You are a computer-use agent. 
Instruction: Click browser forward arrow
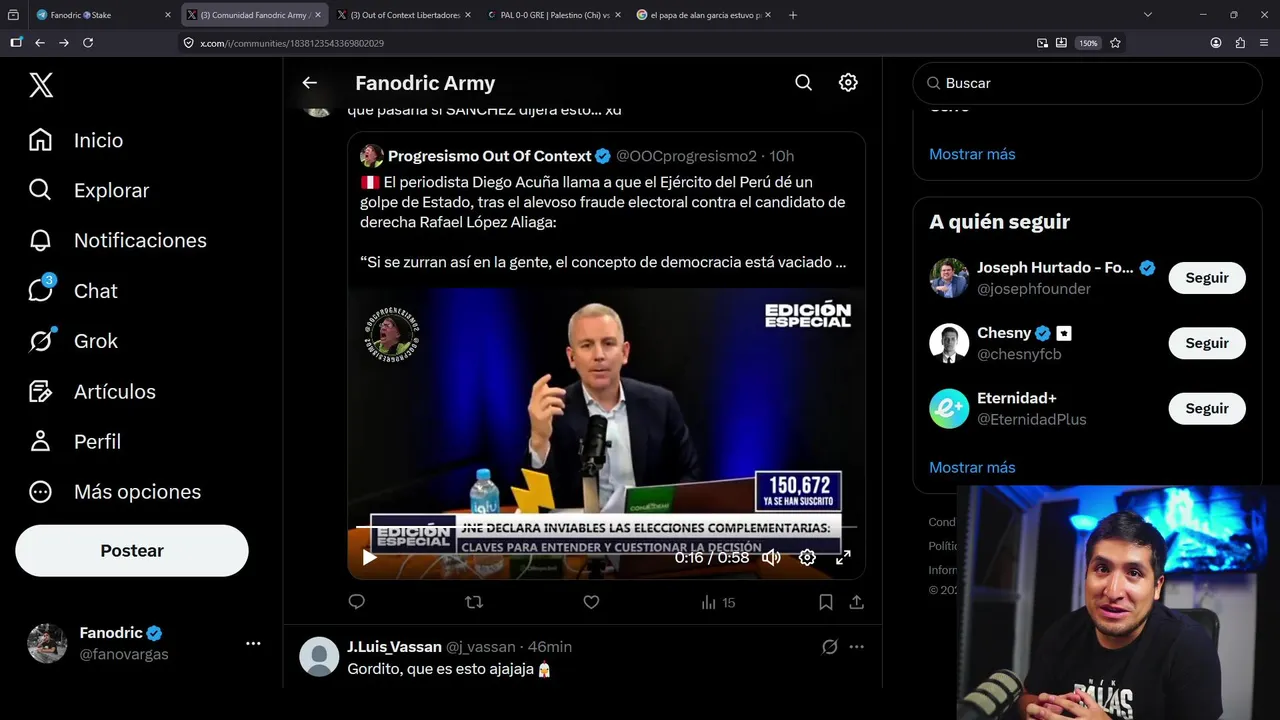coord(64,43)
